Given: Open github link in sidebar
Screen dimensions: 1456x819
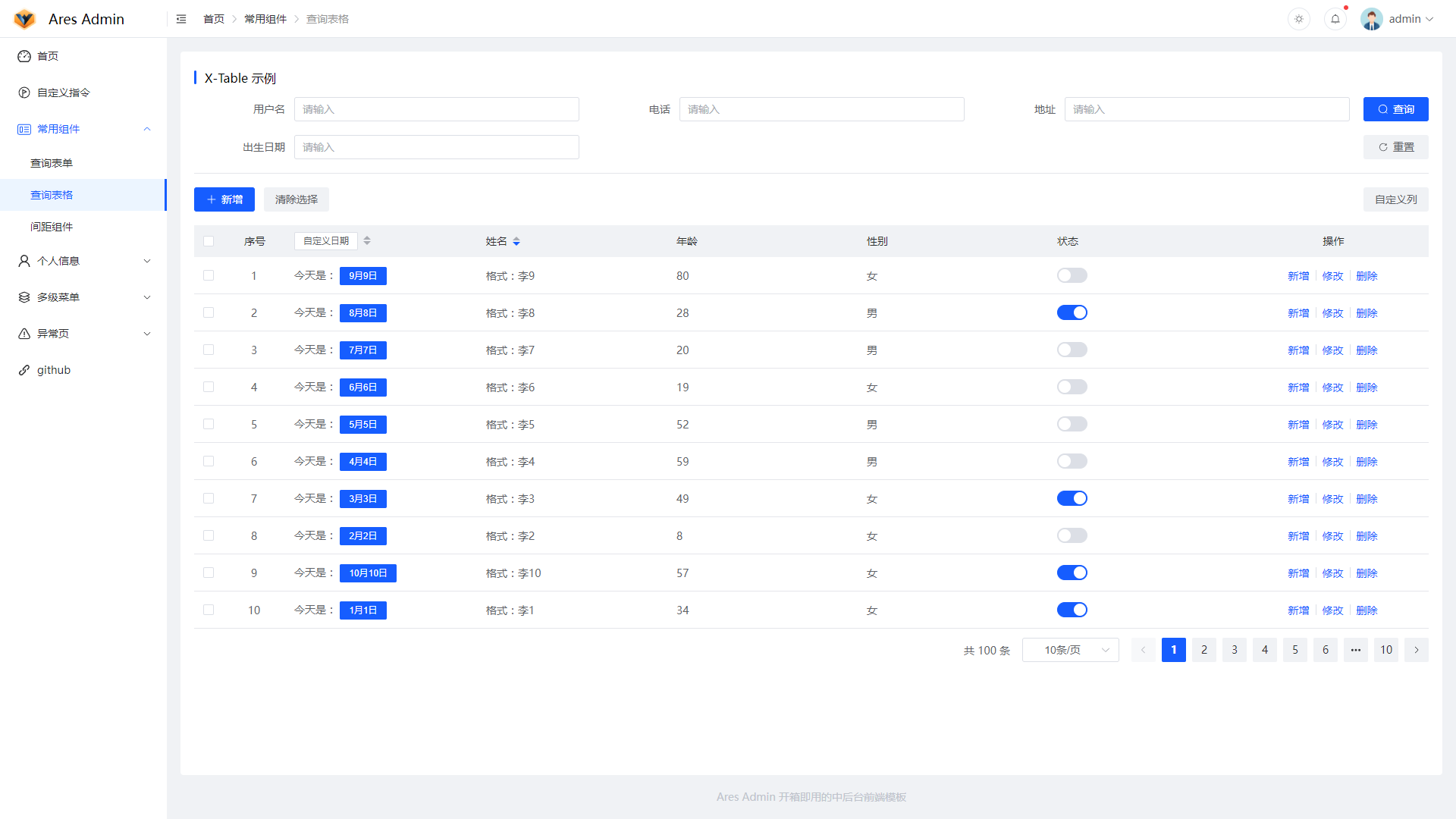Looking at the screenshot, I should pos(53,370).
